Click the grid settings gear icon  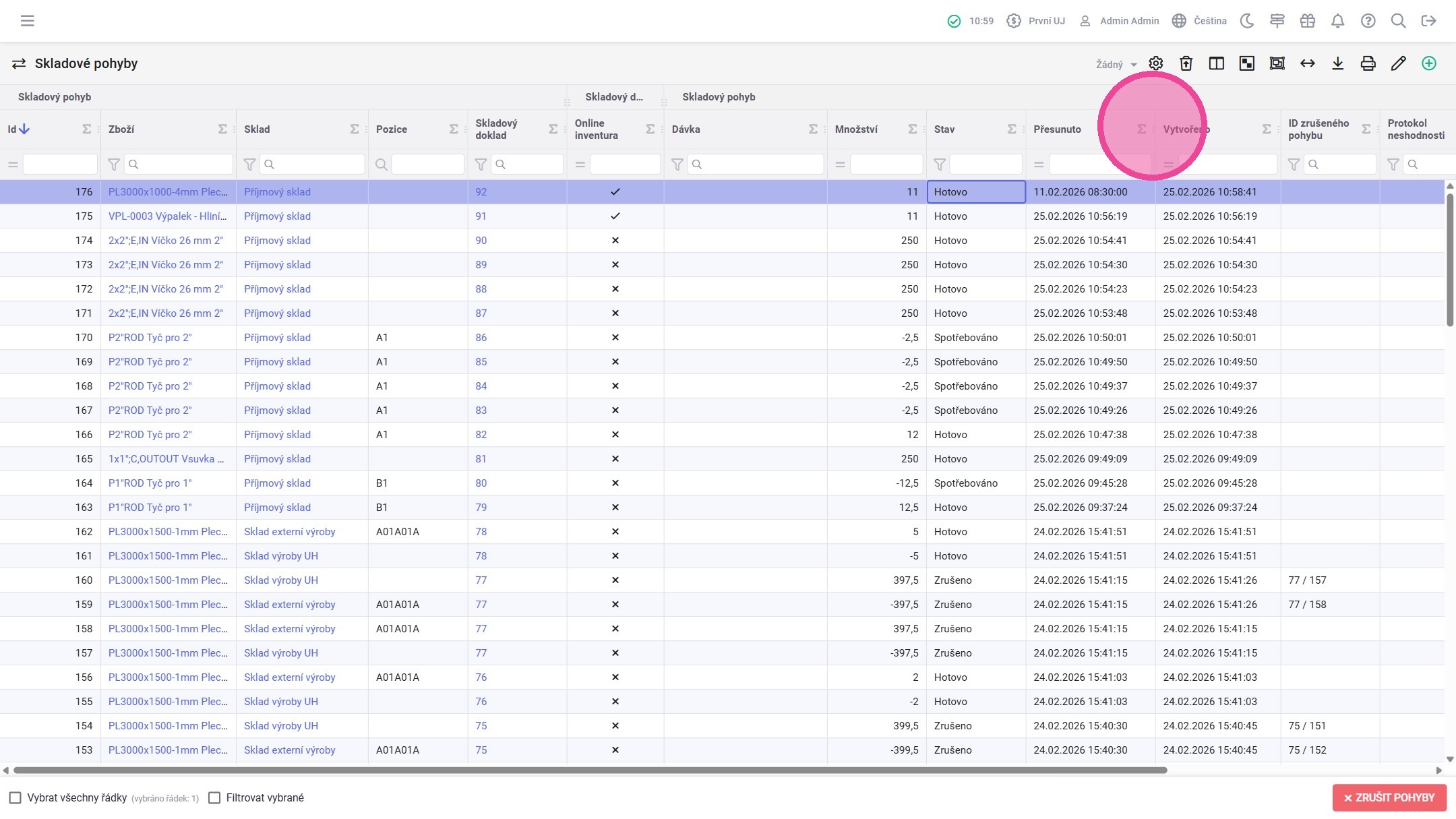pyautogui.click(x=1156, y=63)
